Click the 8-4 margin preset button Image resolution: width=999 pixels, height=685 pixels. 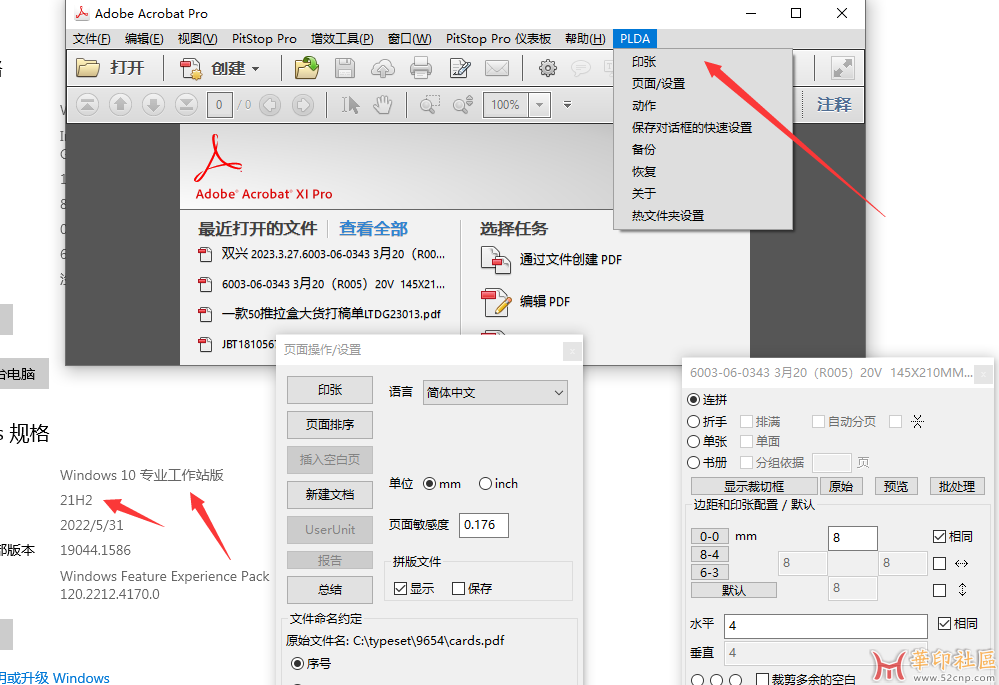pos(709,554)
